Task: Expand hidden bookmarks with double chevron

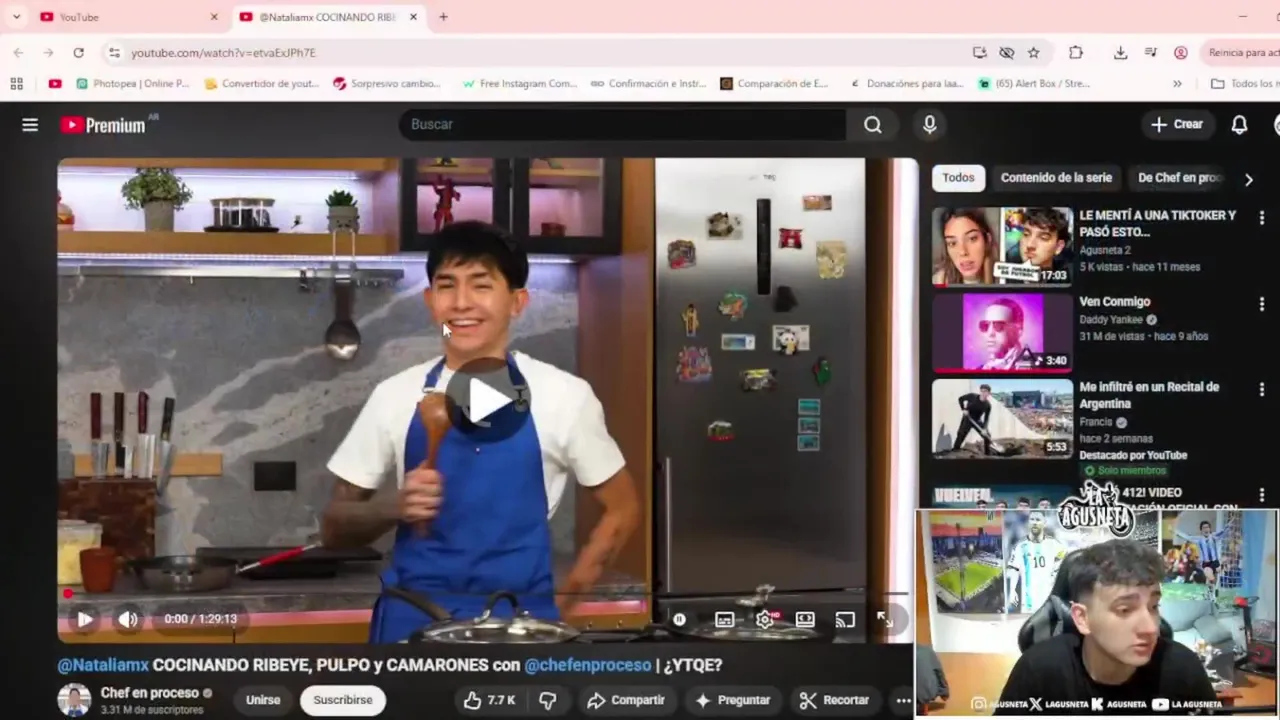Action: tap(1177, 84)
